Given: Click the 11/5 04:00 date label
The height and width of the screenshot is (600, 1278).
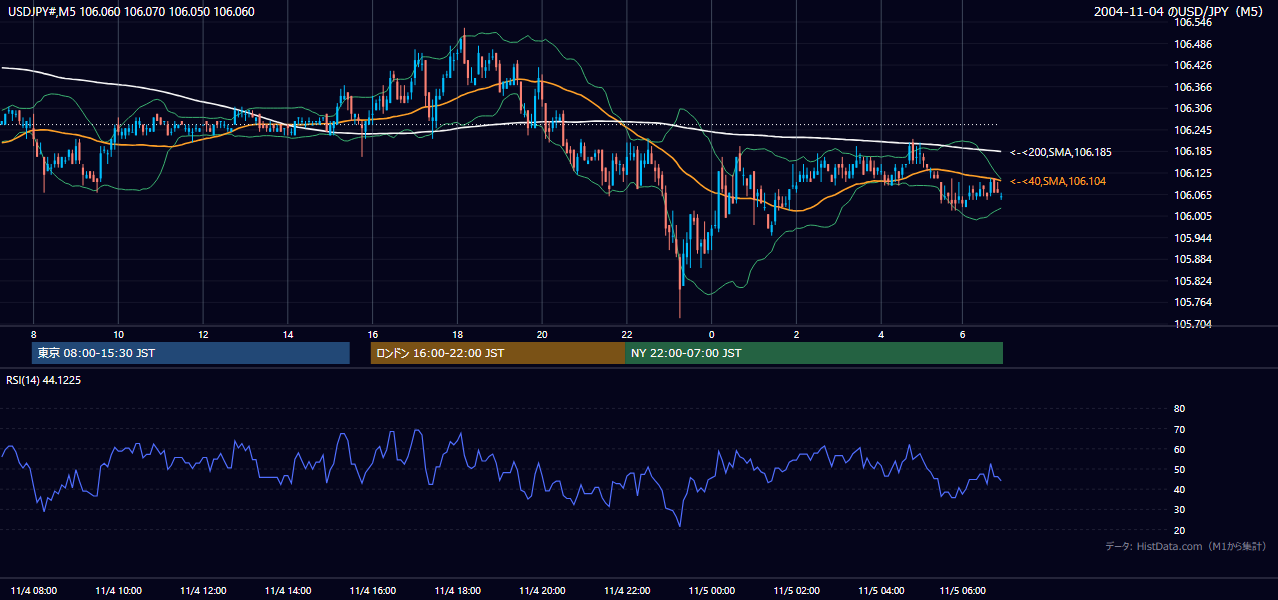Looking at the screenshot, I should click(x=881, y=590).
